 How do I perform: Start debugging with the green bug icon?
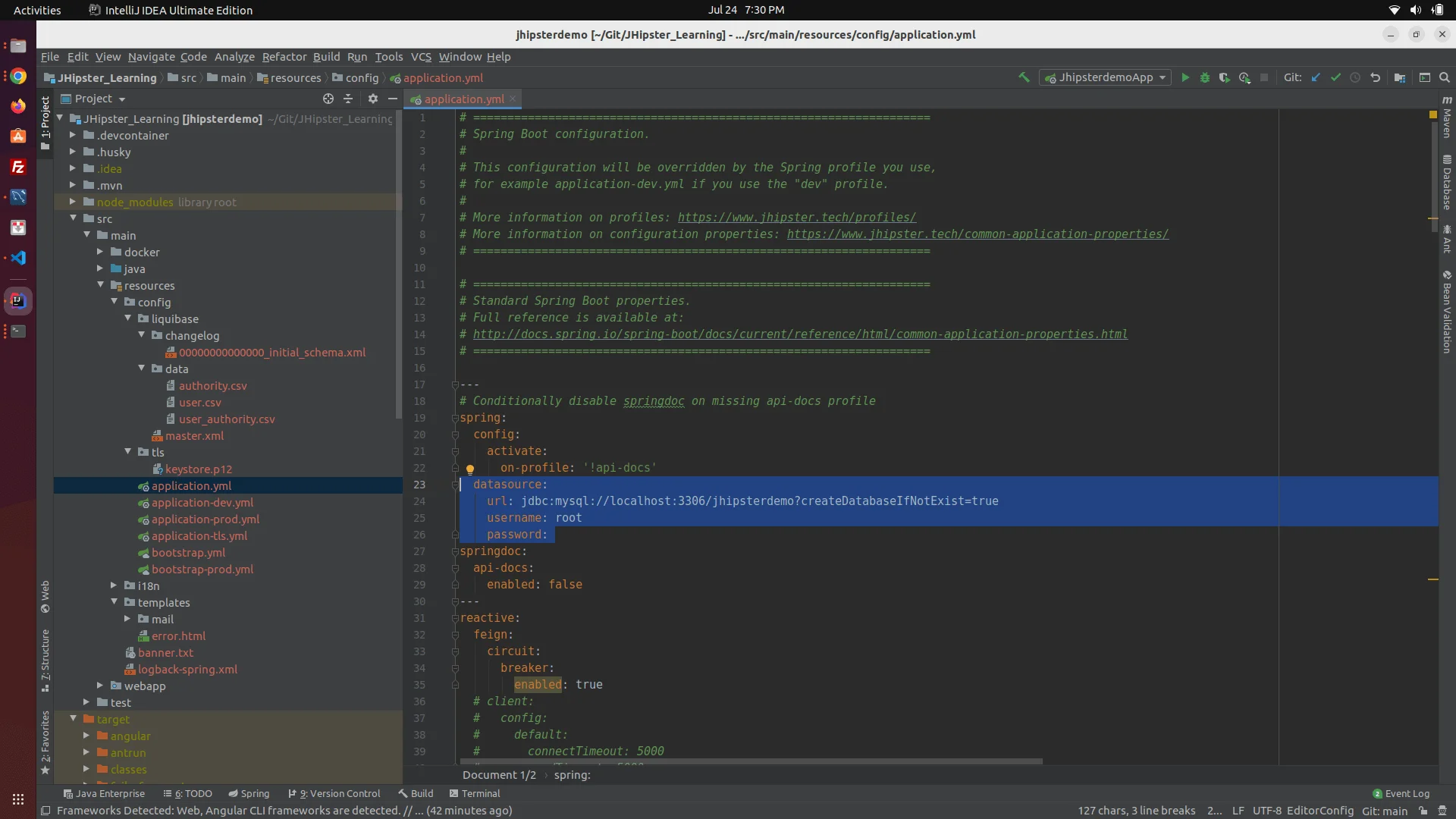pyautogui.click(x=1205, y=77)
